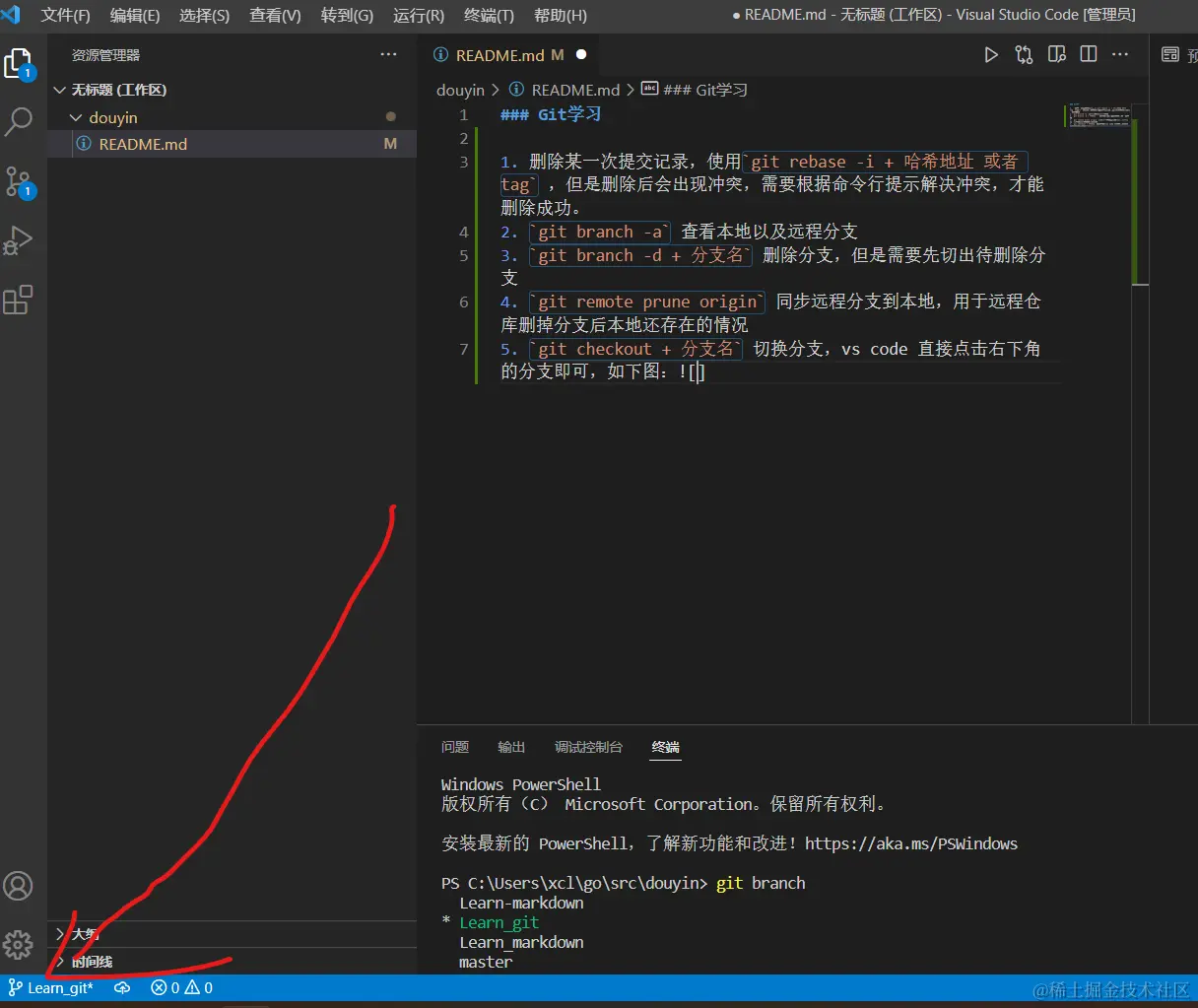This screenshot has height=1008, width=1198.
Task: Open the 选择(S) menu
Action: tap(205, 15)
